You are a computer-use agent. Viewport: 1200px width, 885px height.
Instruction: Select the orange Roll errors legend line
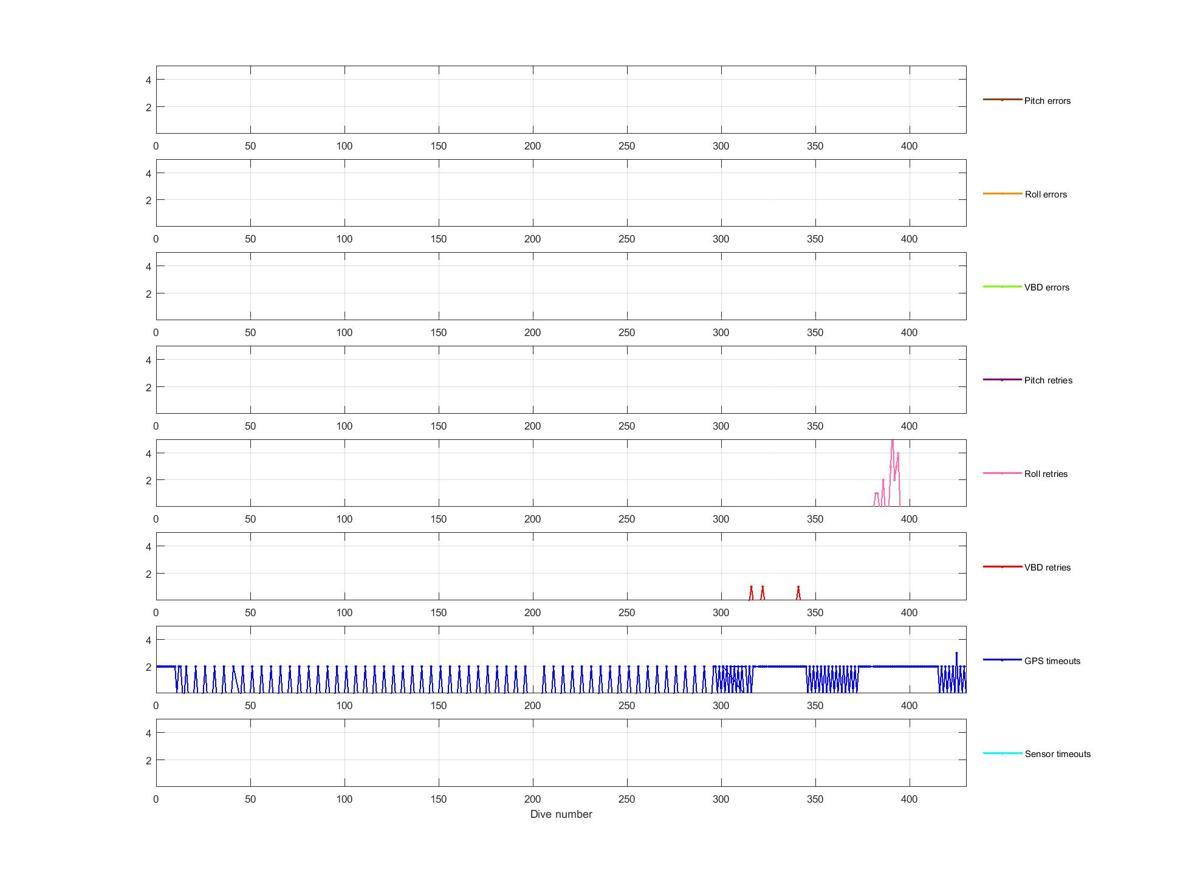tap(1002, 193)
